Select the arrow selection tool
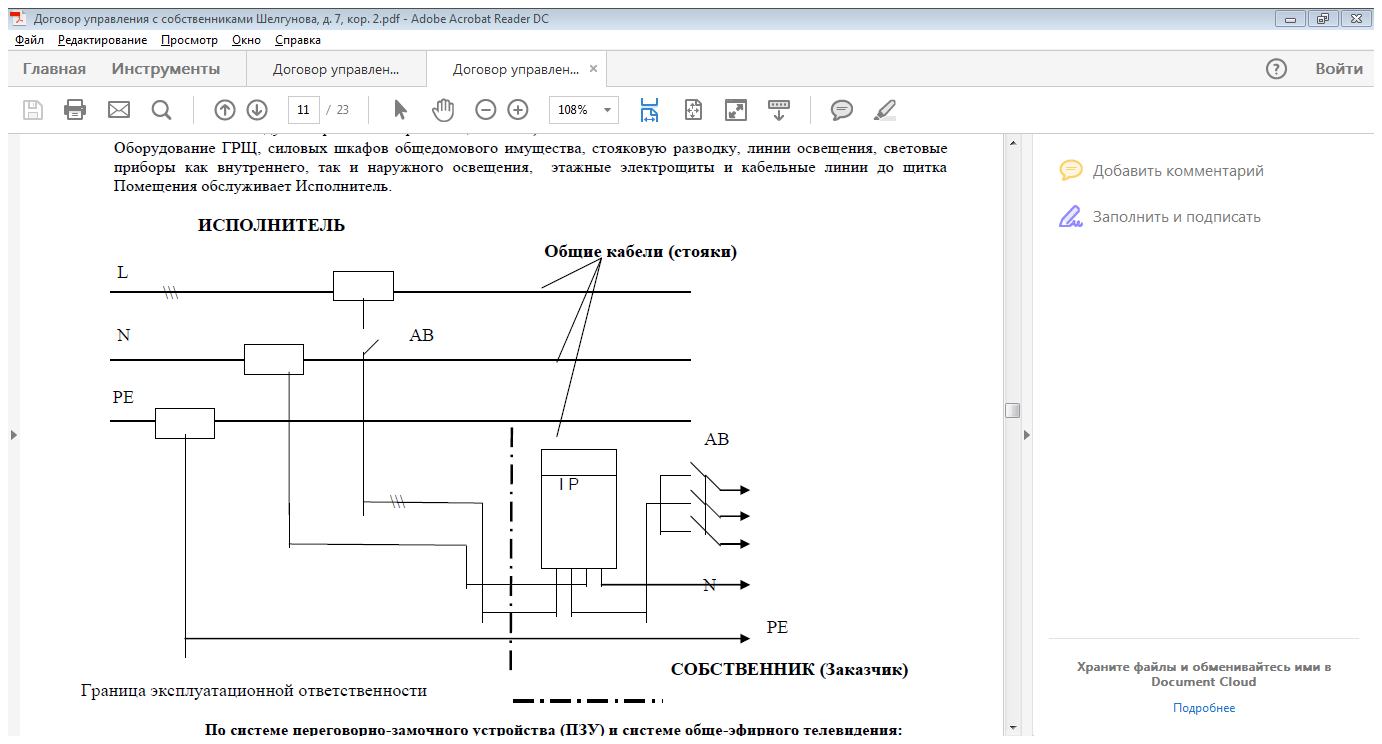Viewport: 1382px width, 744px height. click(401, 110)
